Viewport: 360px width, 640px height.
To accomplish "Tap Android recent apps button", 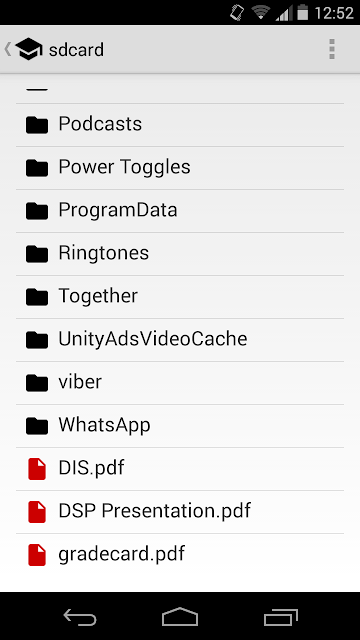I will tap(280, 617).
